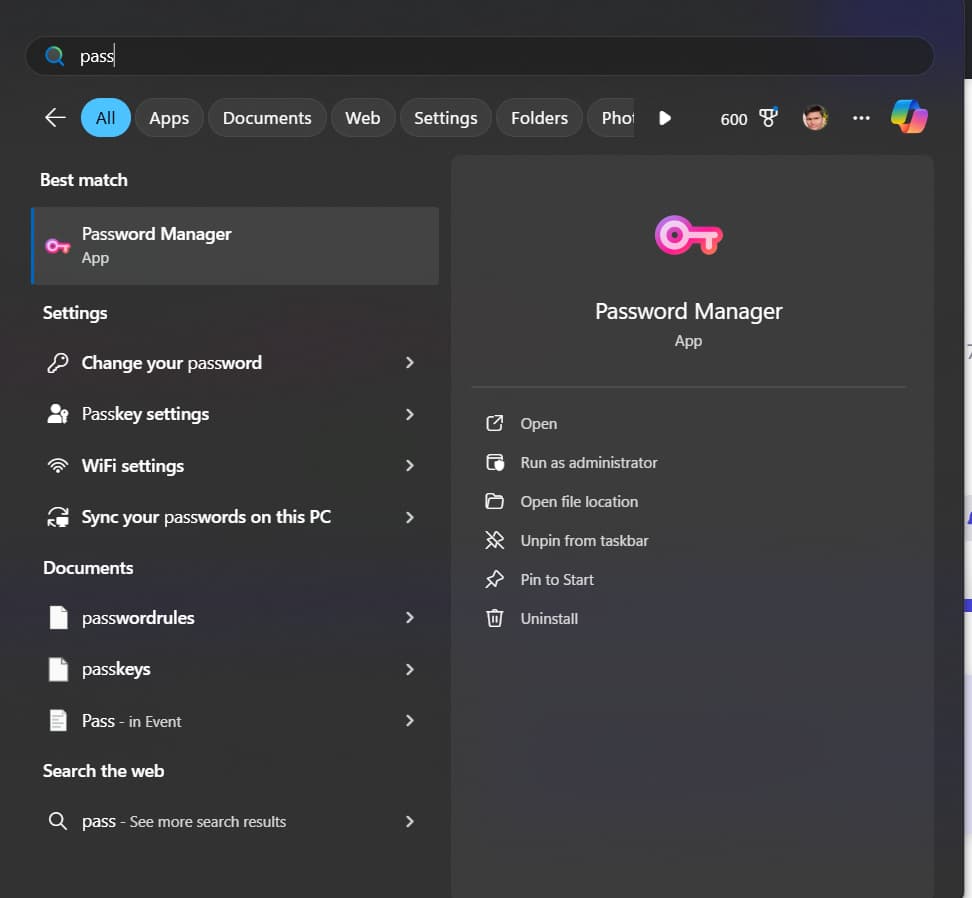The image size is (972, 898).
Task: Click the search magnifier icon in search box
Action: [55, 56]
